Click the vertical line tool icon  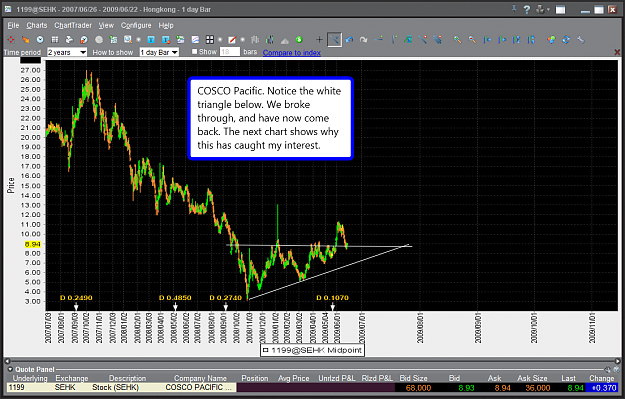click(x=394, y=39)
